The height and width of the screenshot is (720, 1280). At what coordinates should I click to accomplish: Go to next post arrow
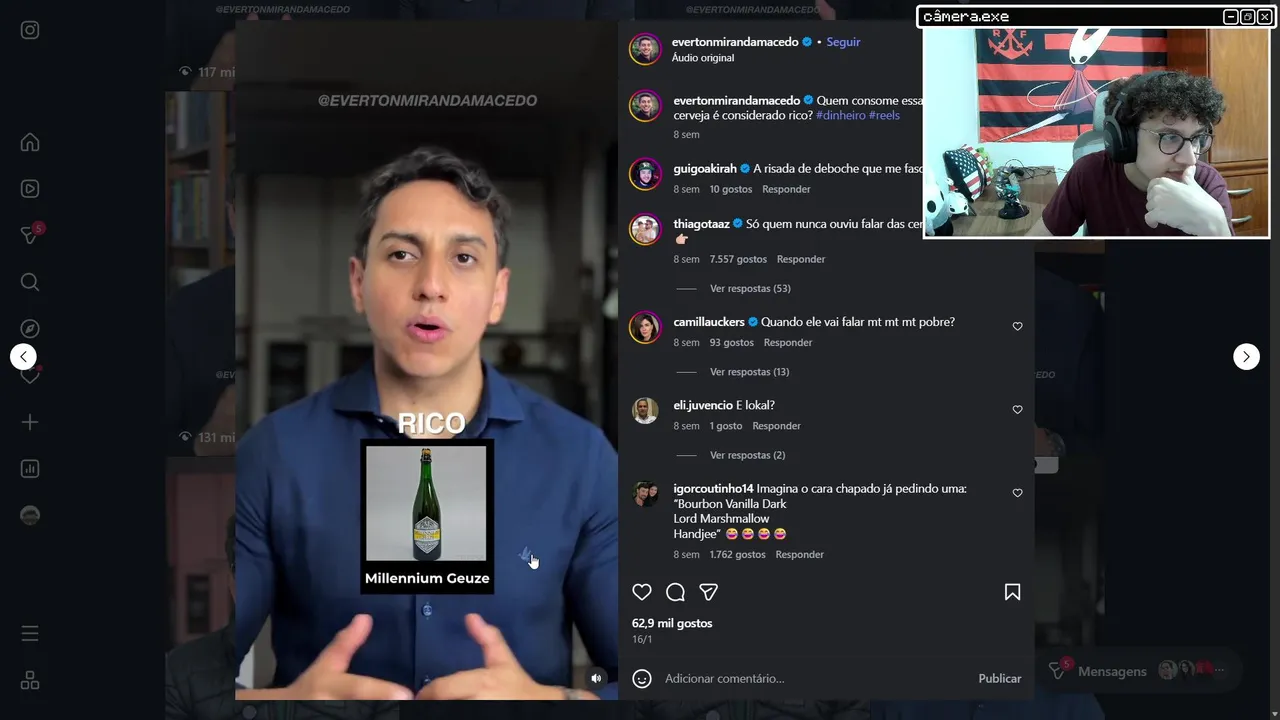coord(1246,356)
